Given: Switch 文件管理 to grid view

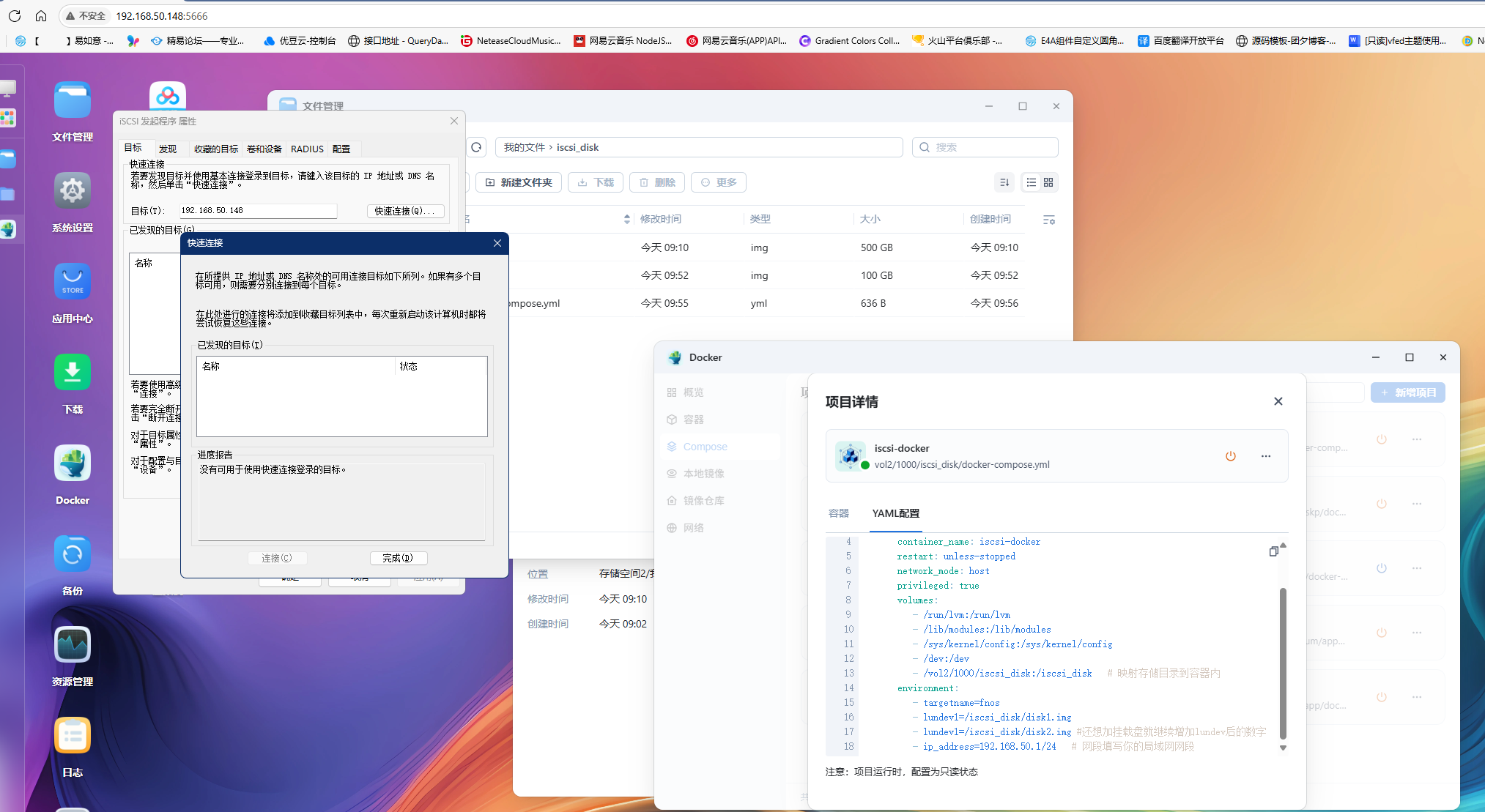Looking at the screenshot, I should coord(1048,182).
